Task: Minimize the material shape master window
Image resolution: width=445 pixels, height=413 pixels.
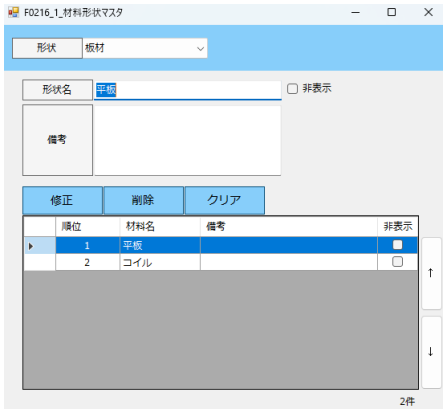Action: point(356,12)
